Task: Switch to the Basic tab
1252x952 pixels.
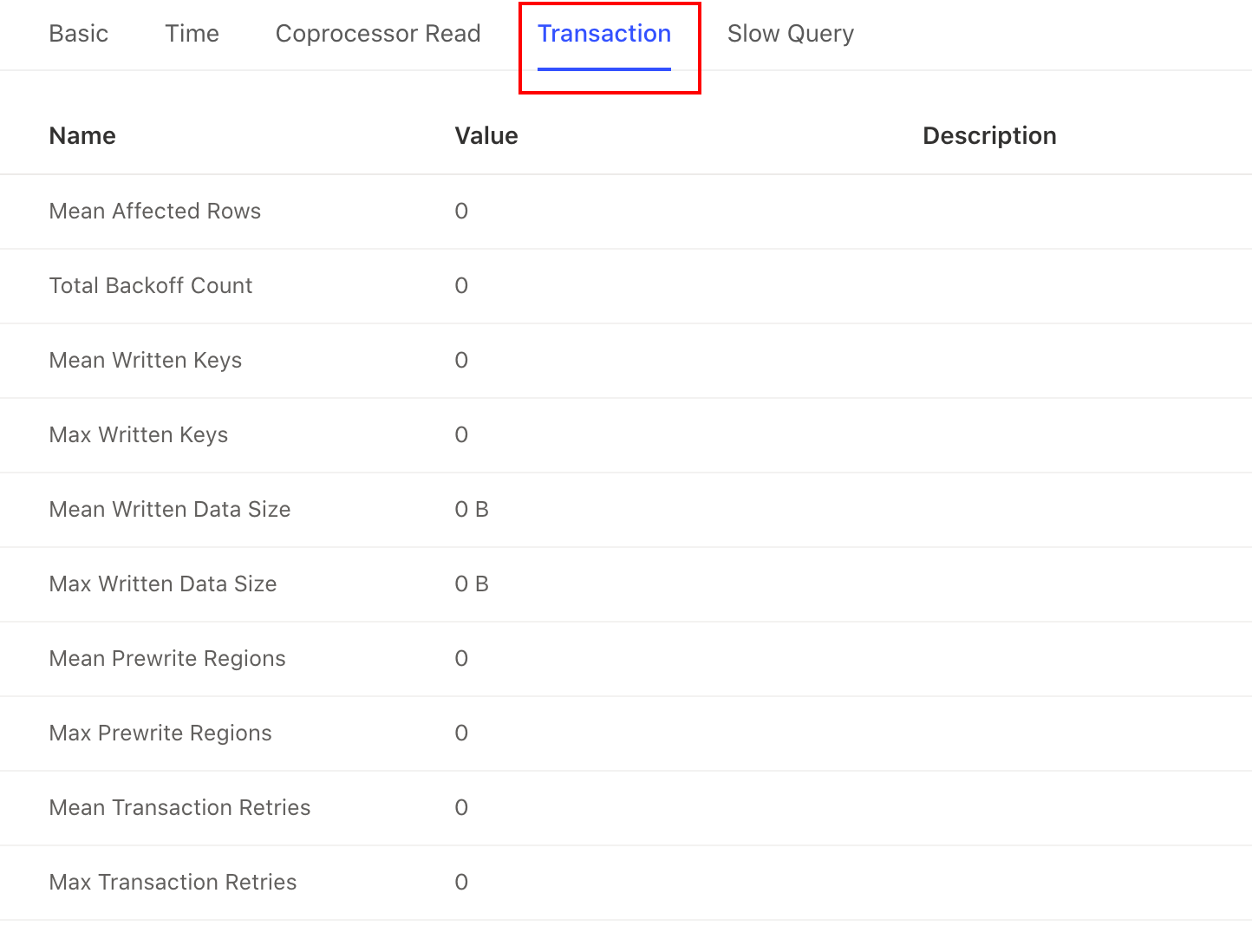Action: point(79,34)
